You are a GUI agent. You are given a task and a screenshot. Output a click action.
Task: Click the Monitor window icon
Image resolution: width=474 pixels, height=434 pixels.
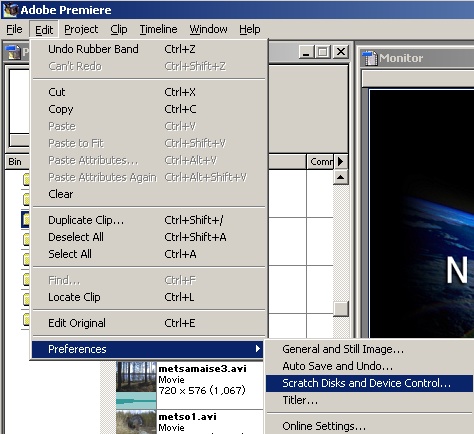coord(369,58)
